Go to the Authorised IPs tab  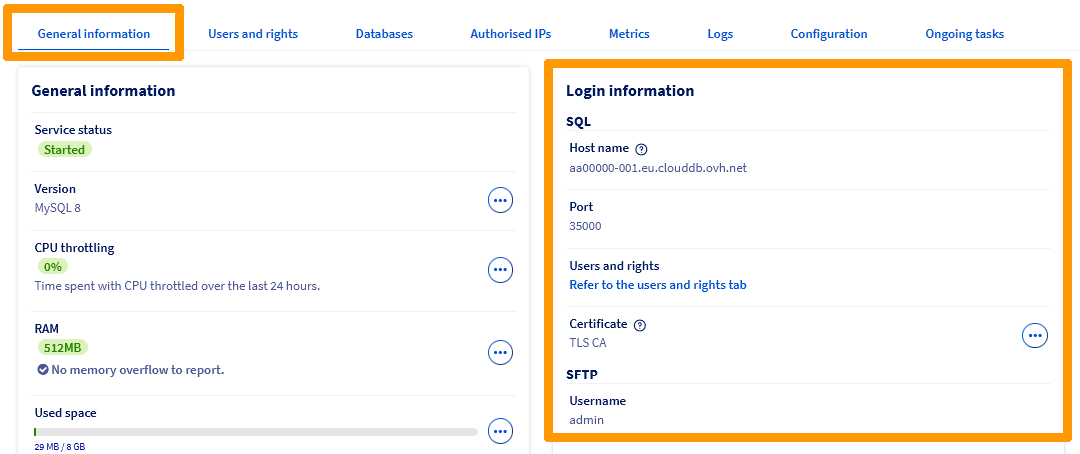click(510, 34)
